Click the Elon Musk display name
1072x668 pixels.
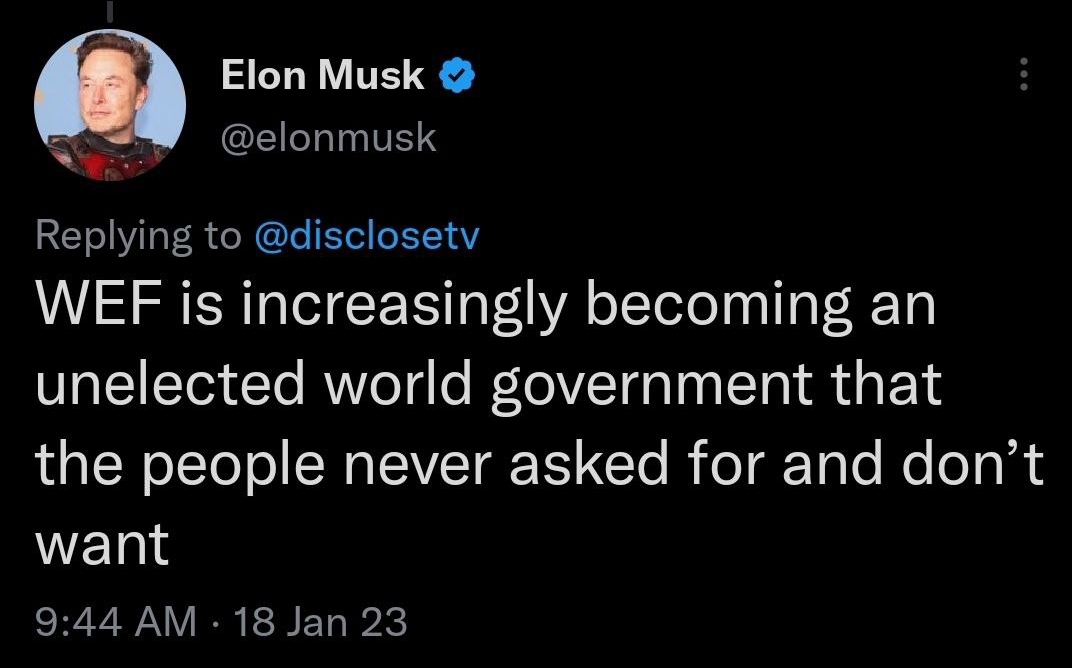point(322,75)
